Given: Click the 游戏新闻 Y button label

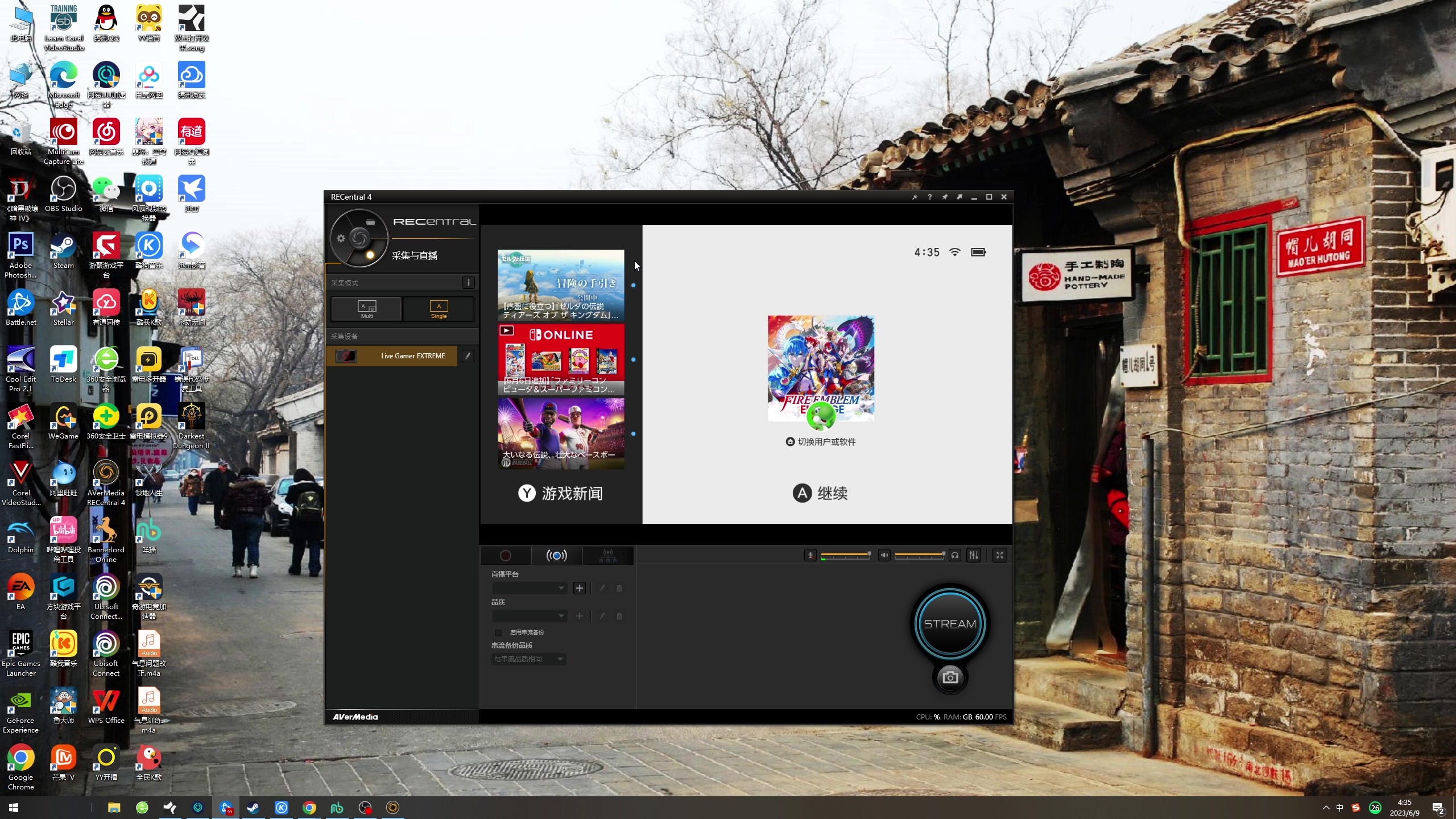Looking at the screenshot, I should [560, 493].
